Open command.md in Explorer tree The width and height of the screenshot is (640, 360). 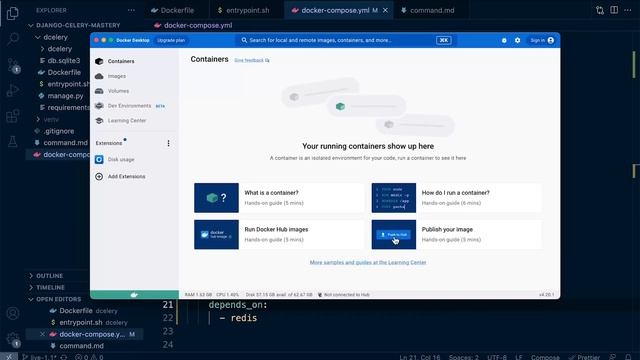click(x=65, y=143)
